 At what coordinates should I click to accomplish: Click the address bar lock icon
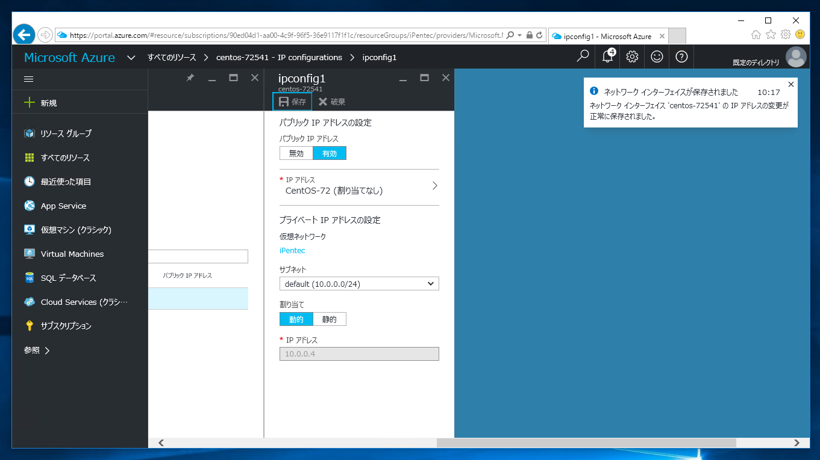coord(529,35)
